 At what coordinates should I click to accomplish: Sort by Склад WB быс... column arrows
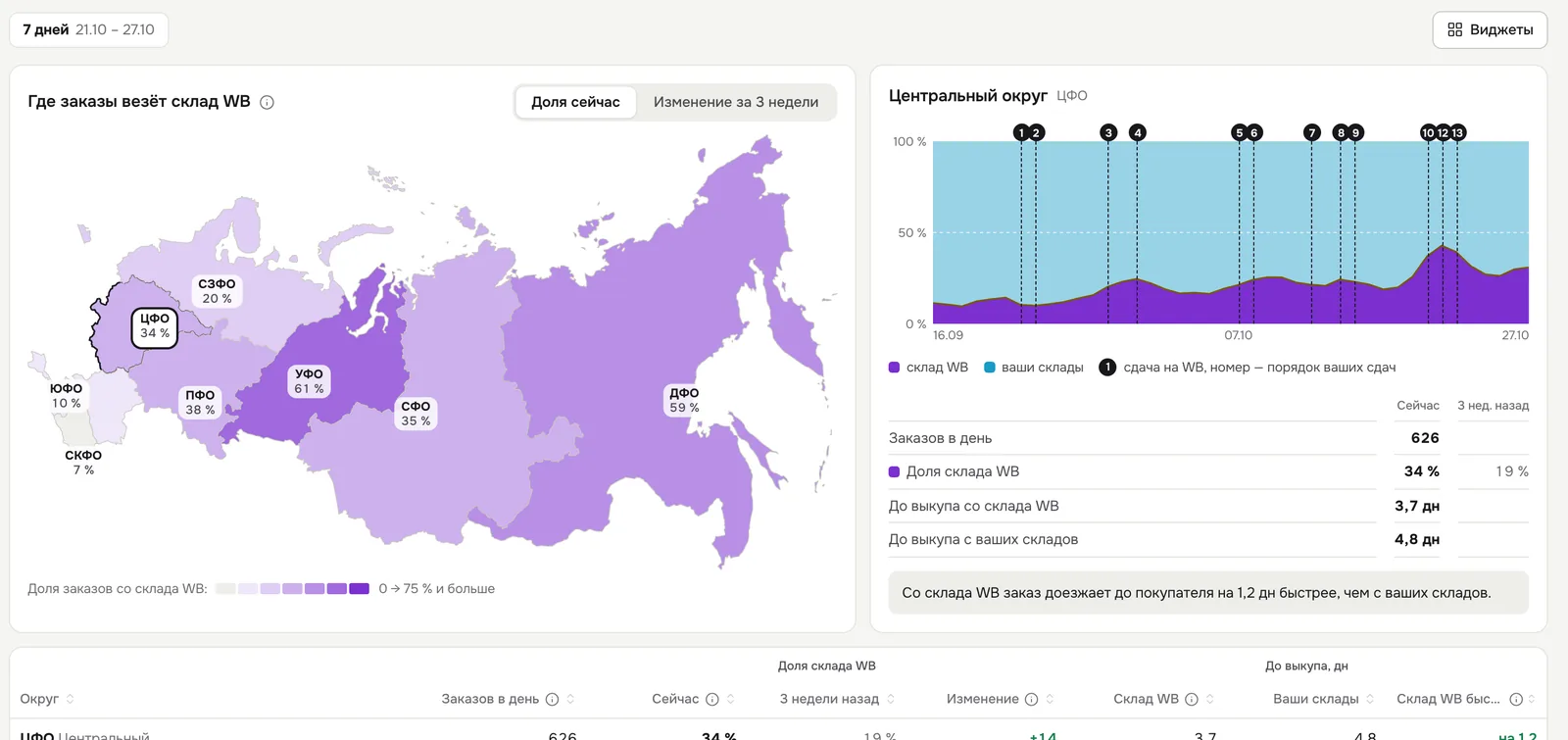pyautogui.click(x=1532, y=699)
